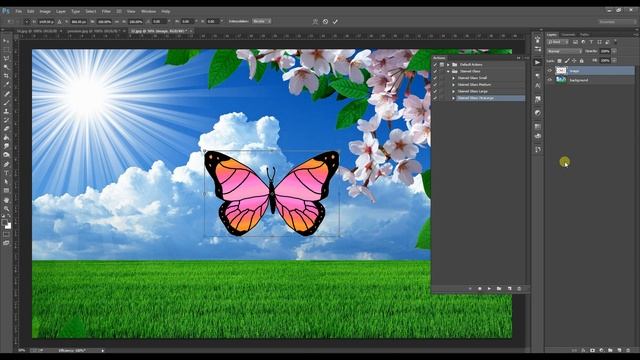
Task: Open the Layer menu
Action: (61, 11)
